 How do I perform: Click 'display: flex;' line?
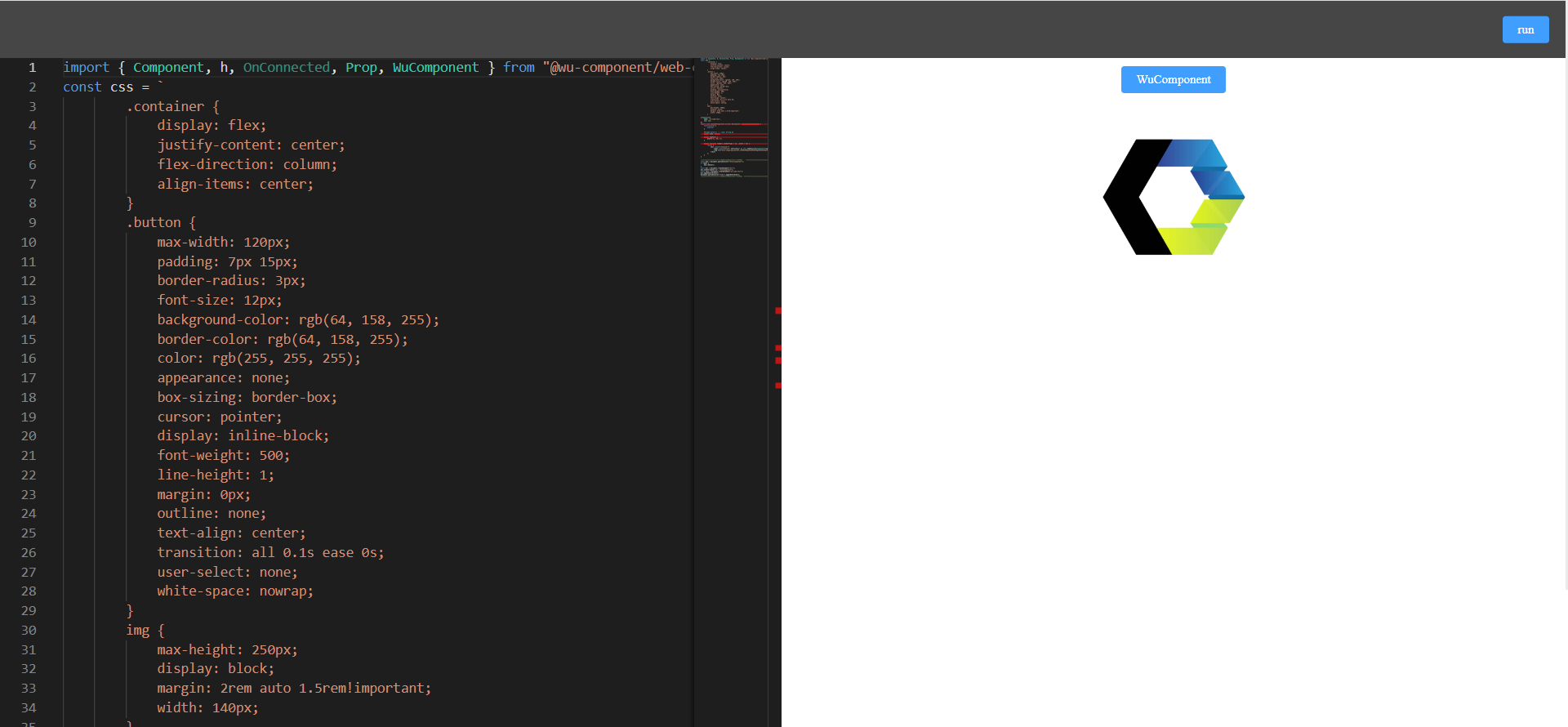point(212,126)
